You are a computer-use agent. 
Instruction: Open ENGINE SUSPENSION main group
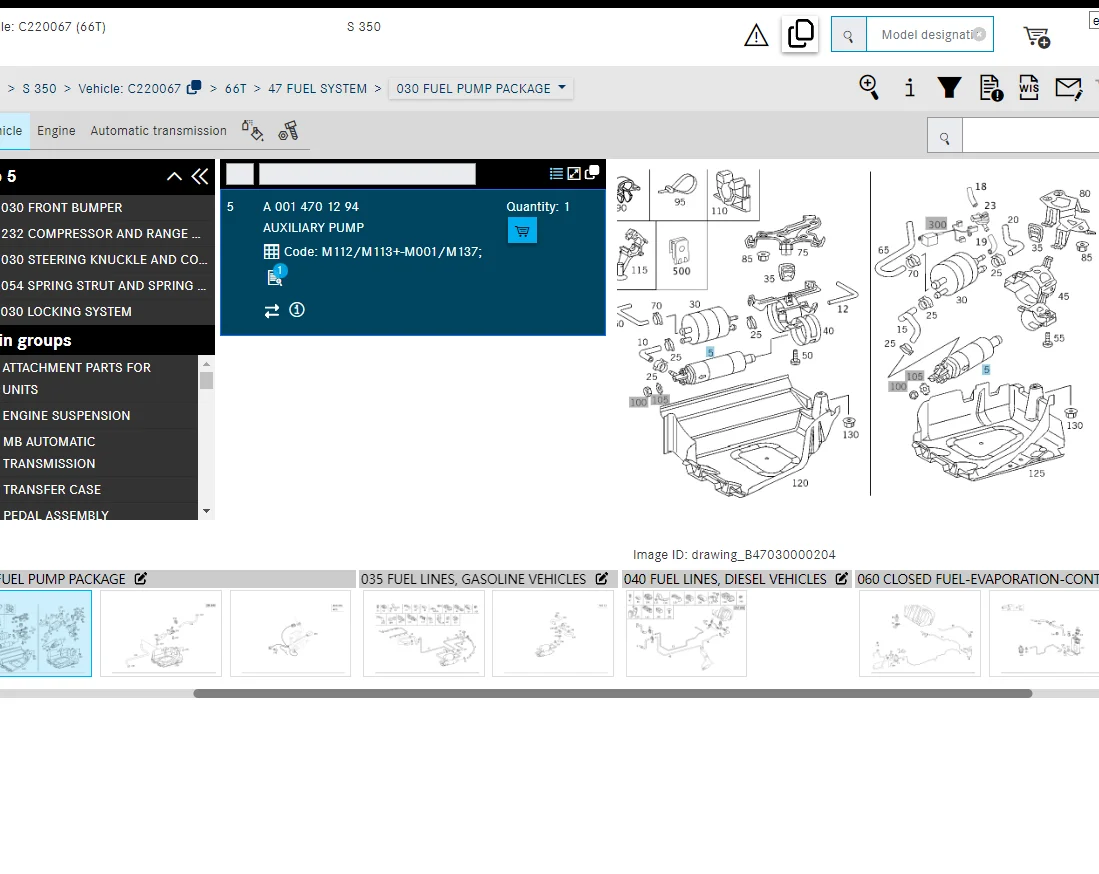click(x=98, y=416)
